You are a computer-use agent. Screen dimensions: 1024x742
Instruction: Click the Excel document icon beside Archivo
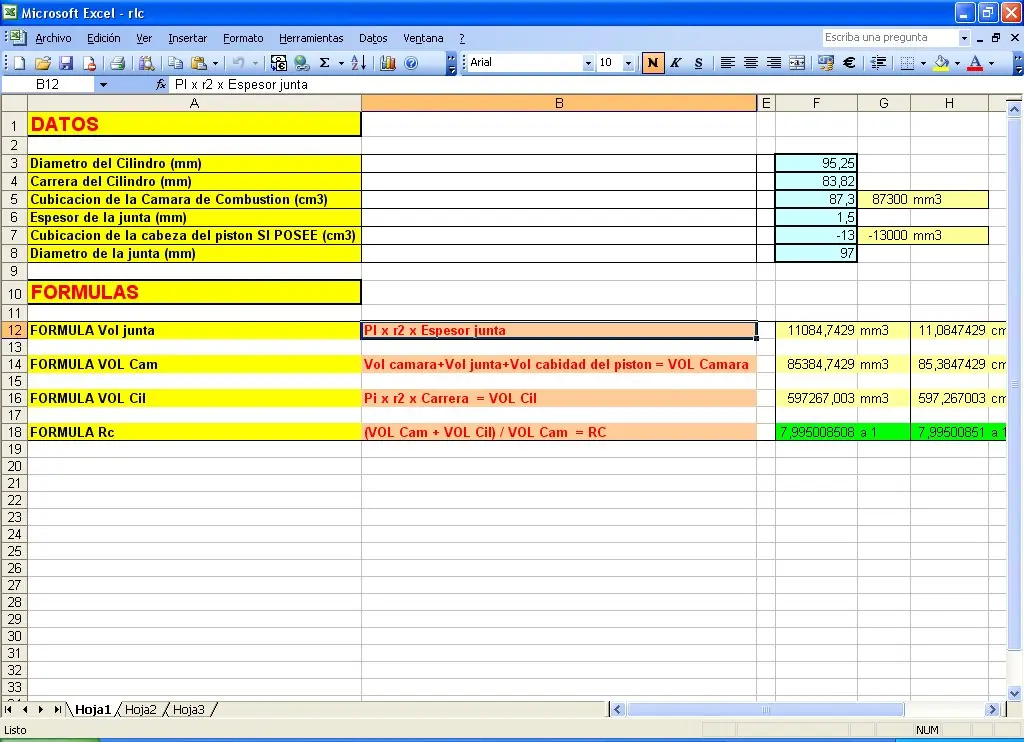click(17, 38)
